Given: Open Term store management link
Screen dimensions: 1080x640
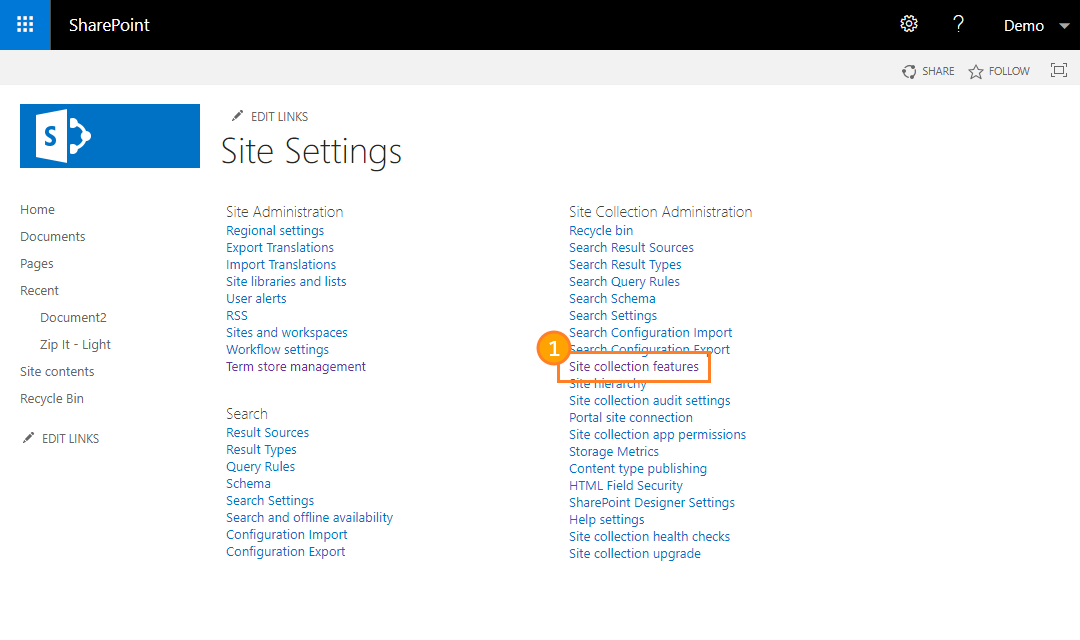Looking at the screenshot, I should click(296, 367).
